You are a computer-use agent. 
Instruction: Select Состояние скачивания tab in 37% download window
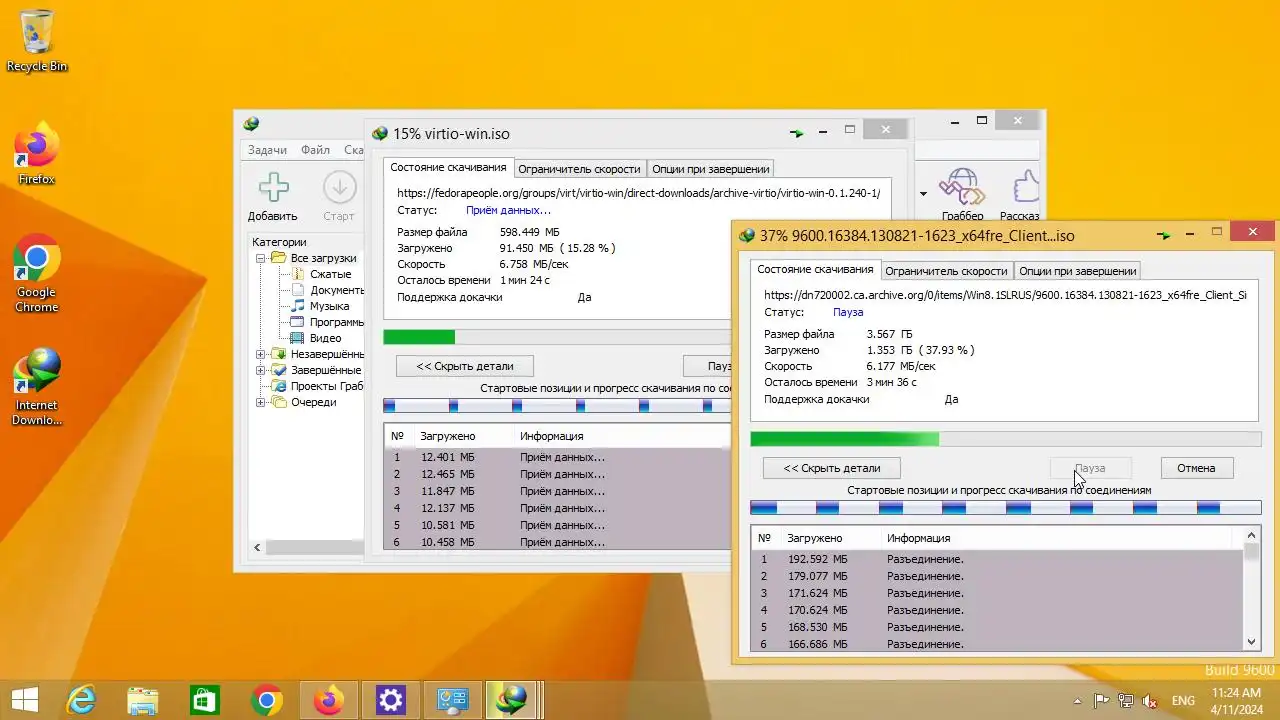click(x=815, y=269)
